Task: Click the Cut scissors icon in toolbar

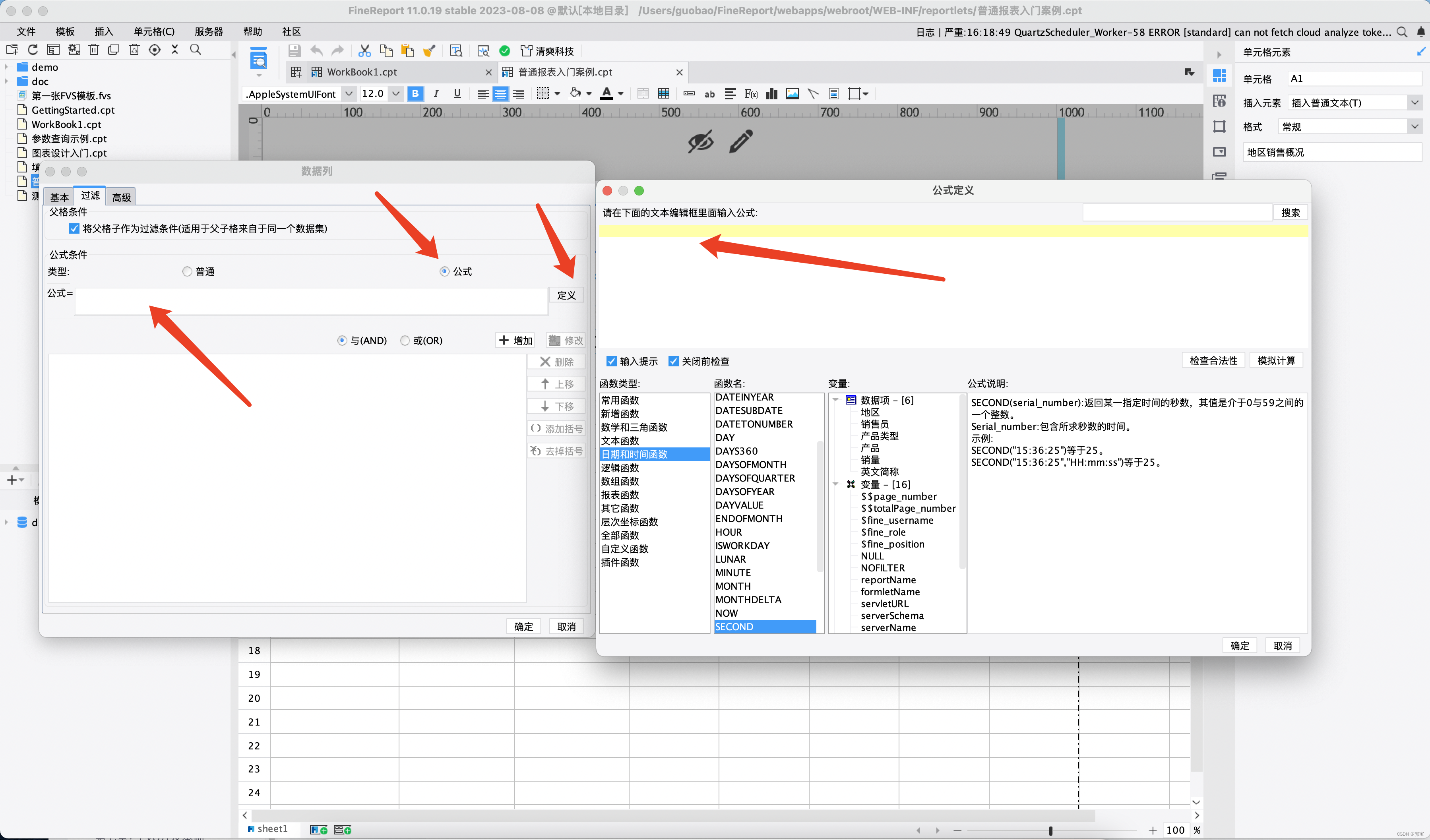Action: (x=364, y=51)
